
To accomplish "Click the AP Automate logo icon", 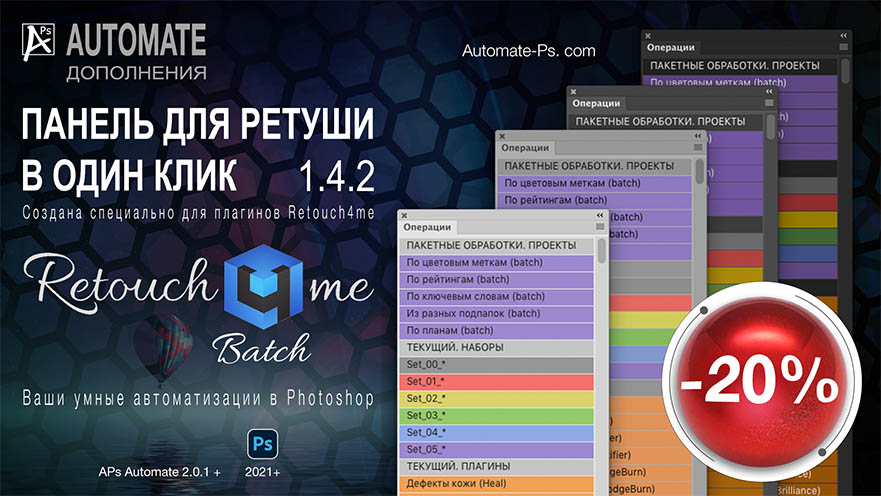I will (x=38, y=43).
